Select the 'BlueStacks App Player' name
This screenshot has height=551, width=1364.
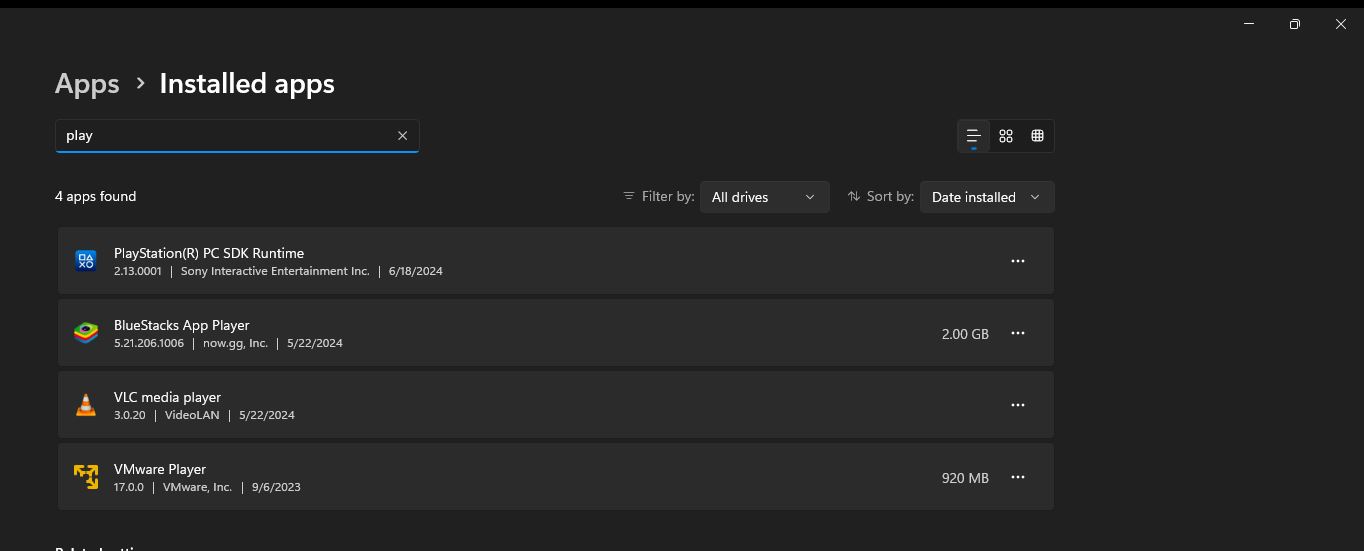pyautogui.click(x=182, y=325)
